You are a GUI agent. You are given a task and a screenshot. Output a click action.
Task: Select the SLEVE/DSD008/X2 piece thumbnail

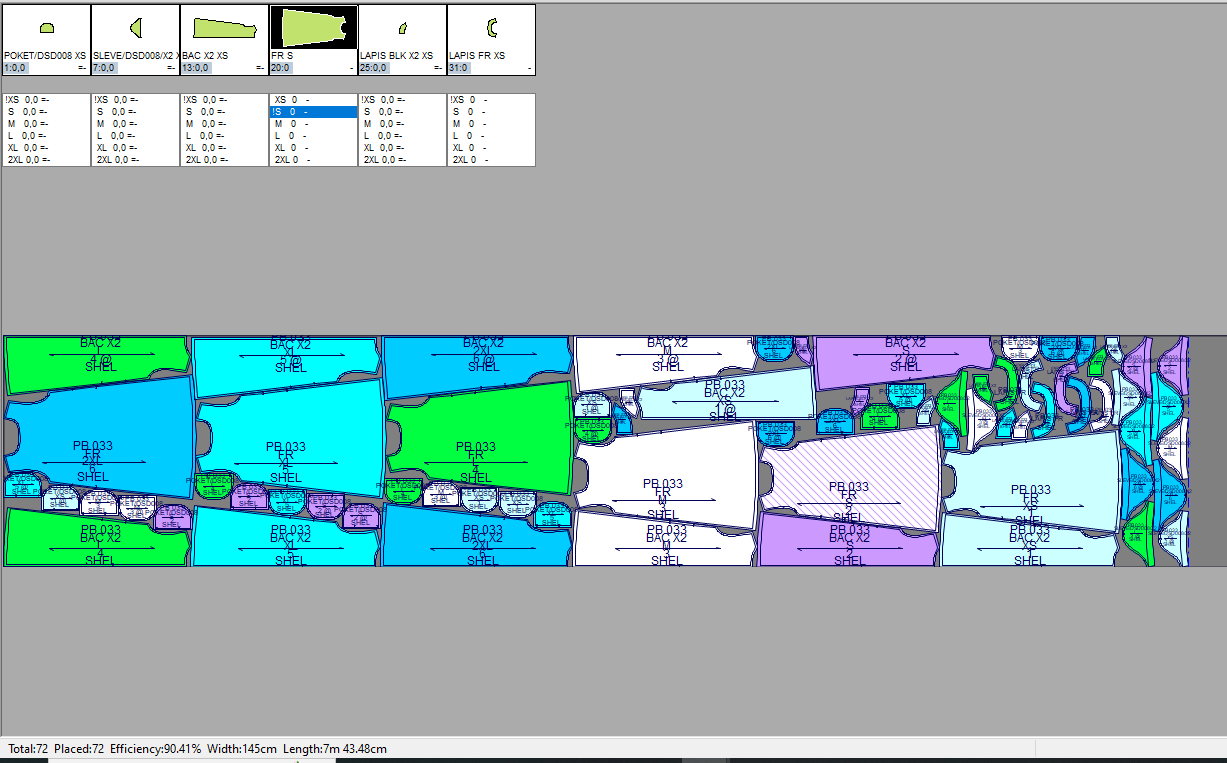pyautogui.click(x=136, y=28)
